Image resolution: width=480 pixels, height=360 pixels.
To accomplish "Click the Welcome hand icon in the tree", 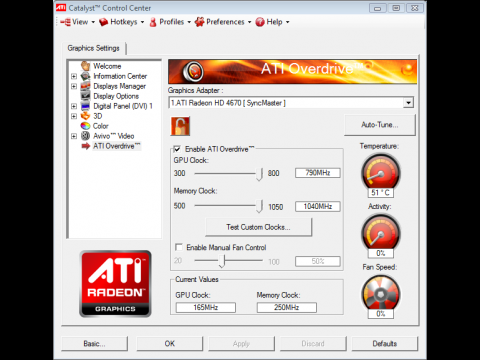I will (86, 66).
